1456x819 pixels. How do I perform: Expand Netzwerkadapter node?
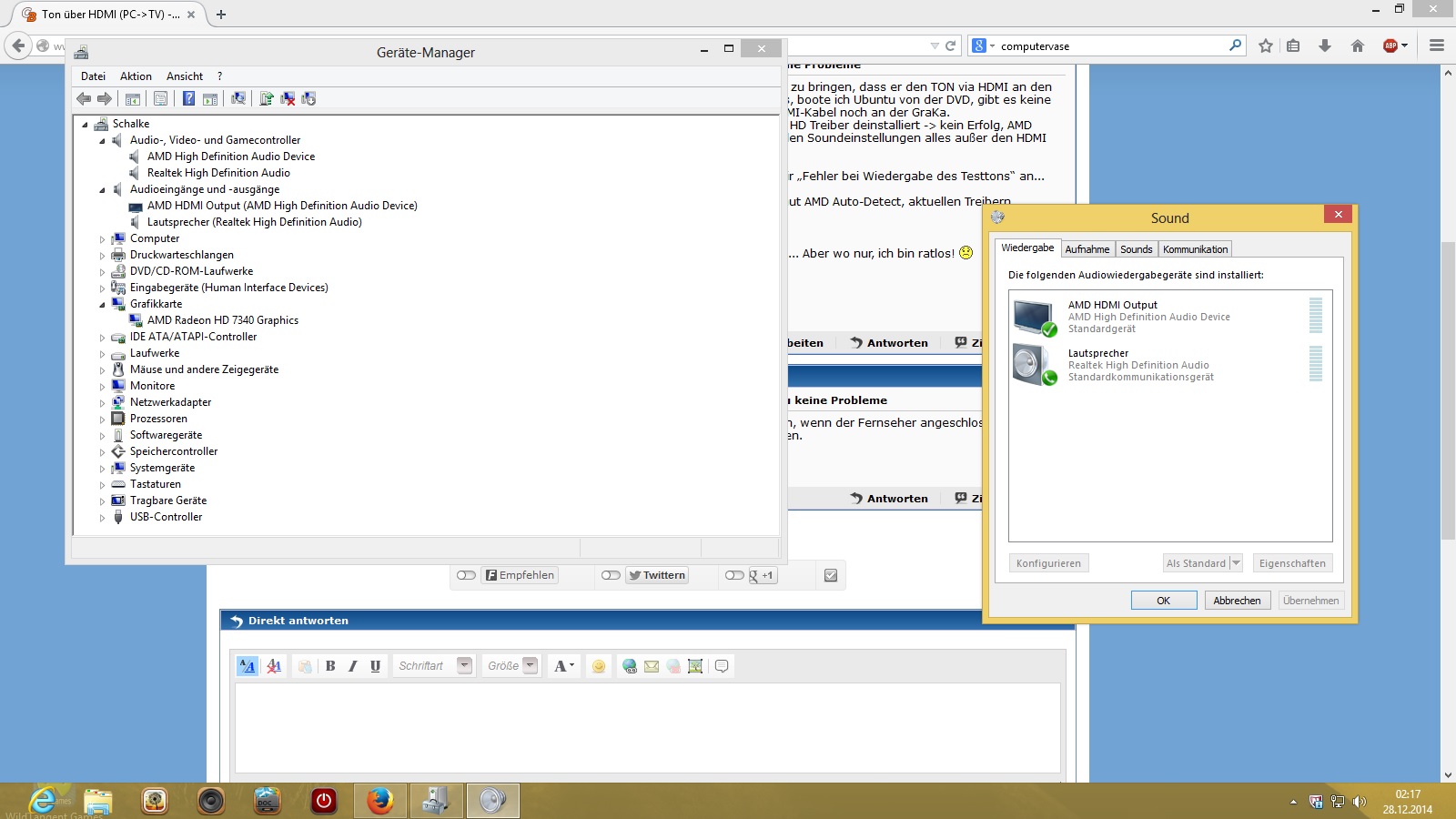pyautogui.click(x=102, y=403)
